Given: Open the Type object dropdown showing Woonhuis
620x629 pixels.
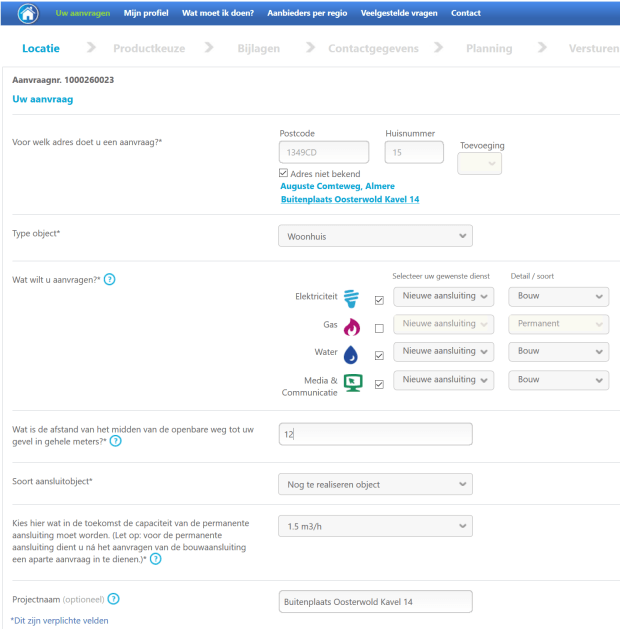Looking at the screenshot, I should tap(375, 235).
